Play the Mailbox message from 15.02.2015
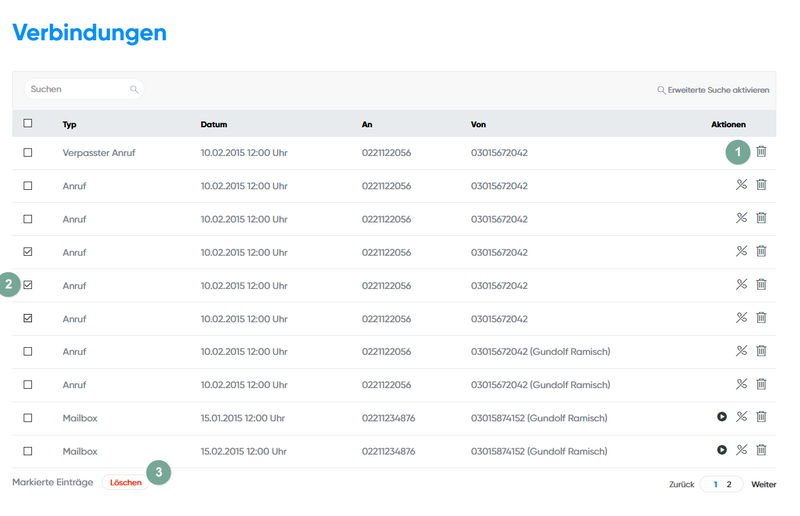The width and height of the screenshot is (800, 516). (x=722, y=450)
